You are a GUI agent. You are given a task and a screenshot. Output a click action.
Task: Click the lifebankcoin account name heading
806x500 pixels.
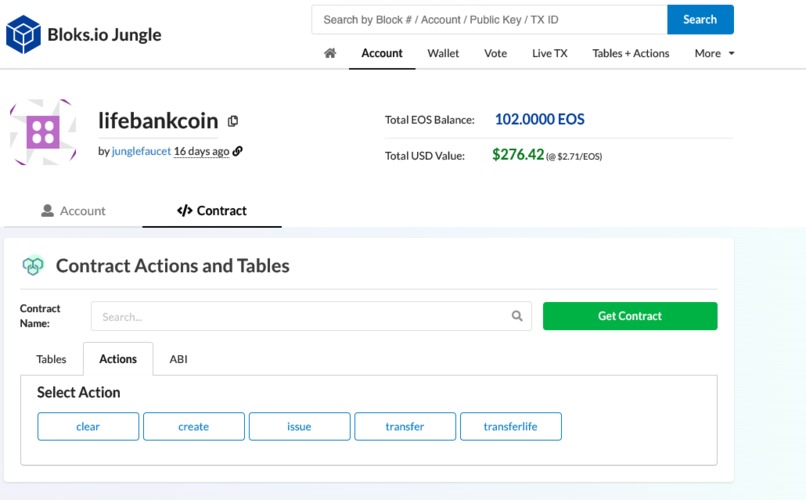tap(158, 121)
